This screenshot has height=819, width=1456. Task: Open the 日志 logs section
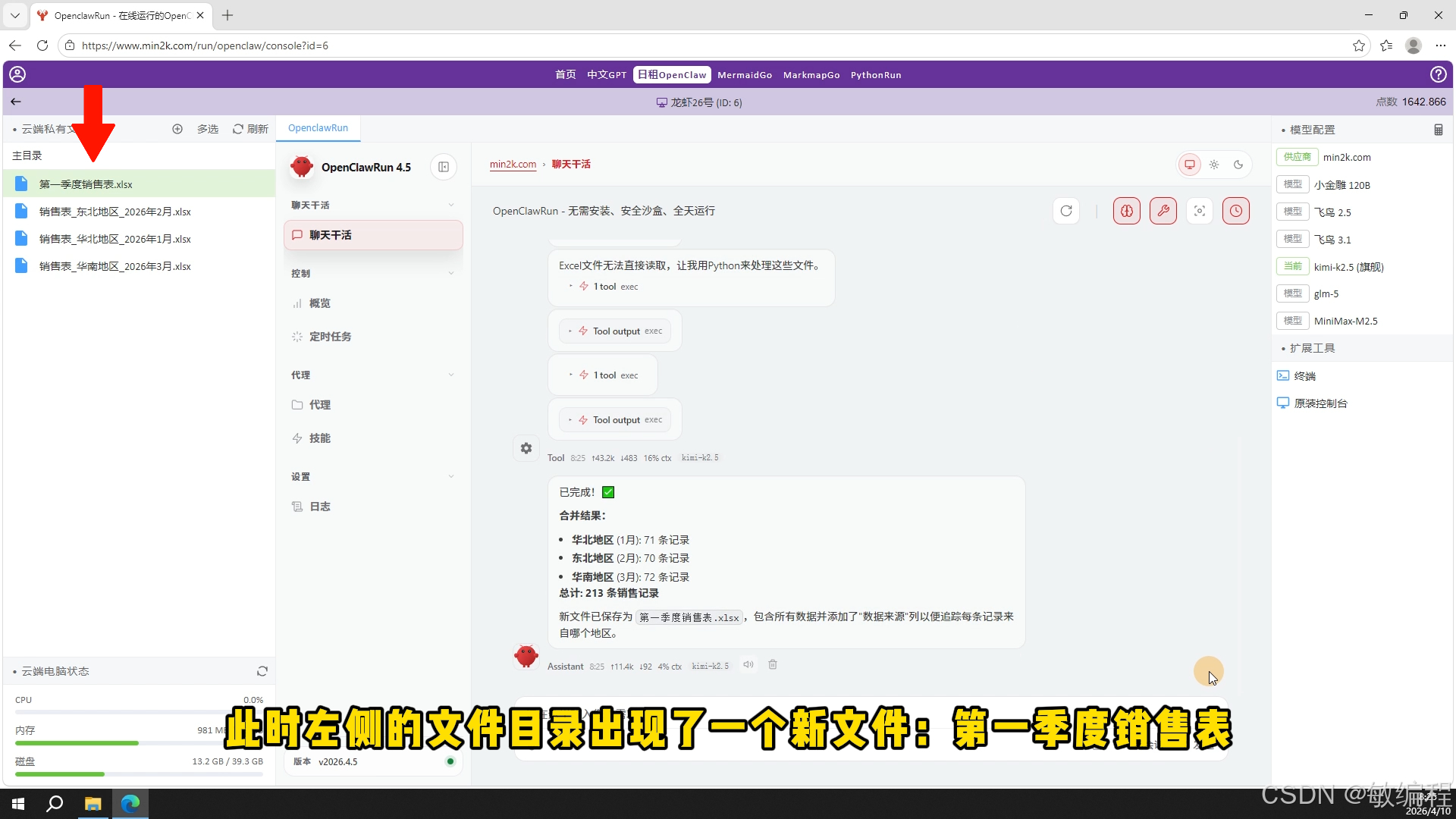point(319,506)
